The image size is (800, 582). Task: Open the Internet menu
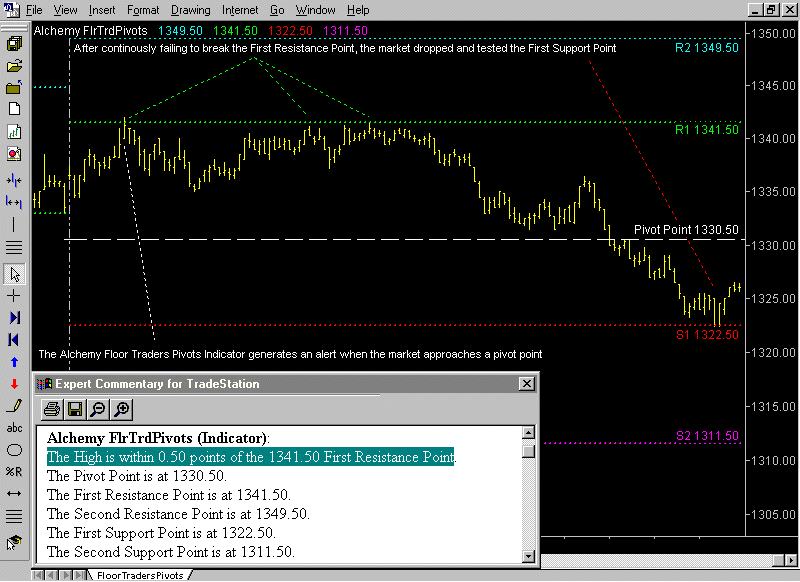tap(240, 10)
